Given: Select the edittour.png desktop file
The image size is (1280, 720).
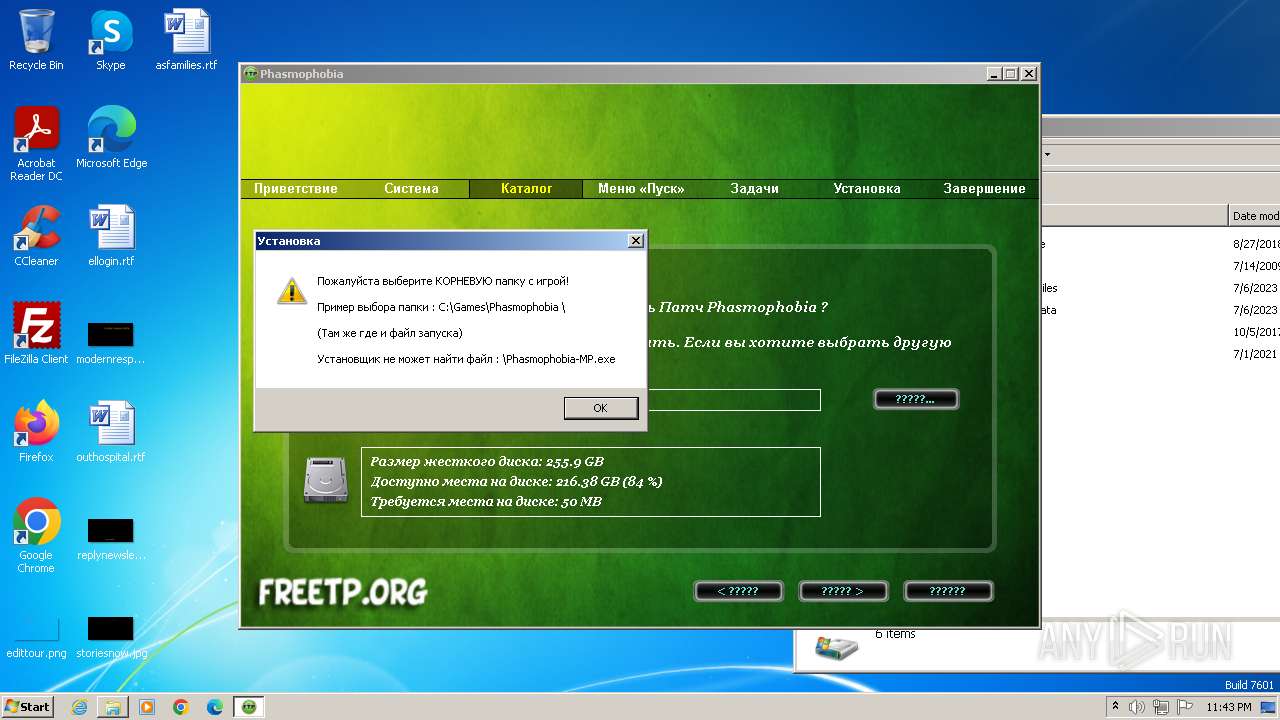Looking at the screenshot, I should (36, 637).
